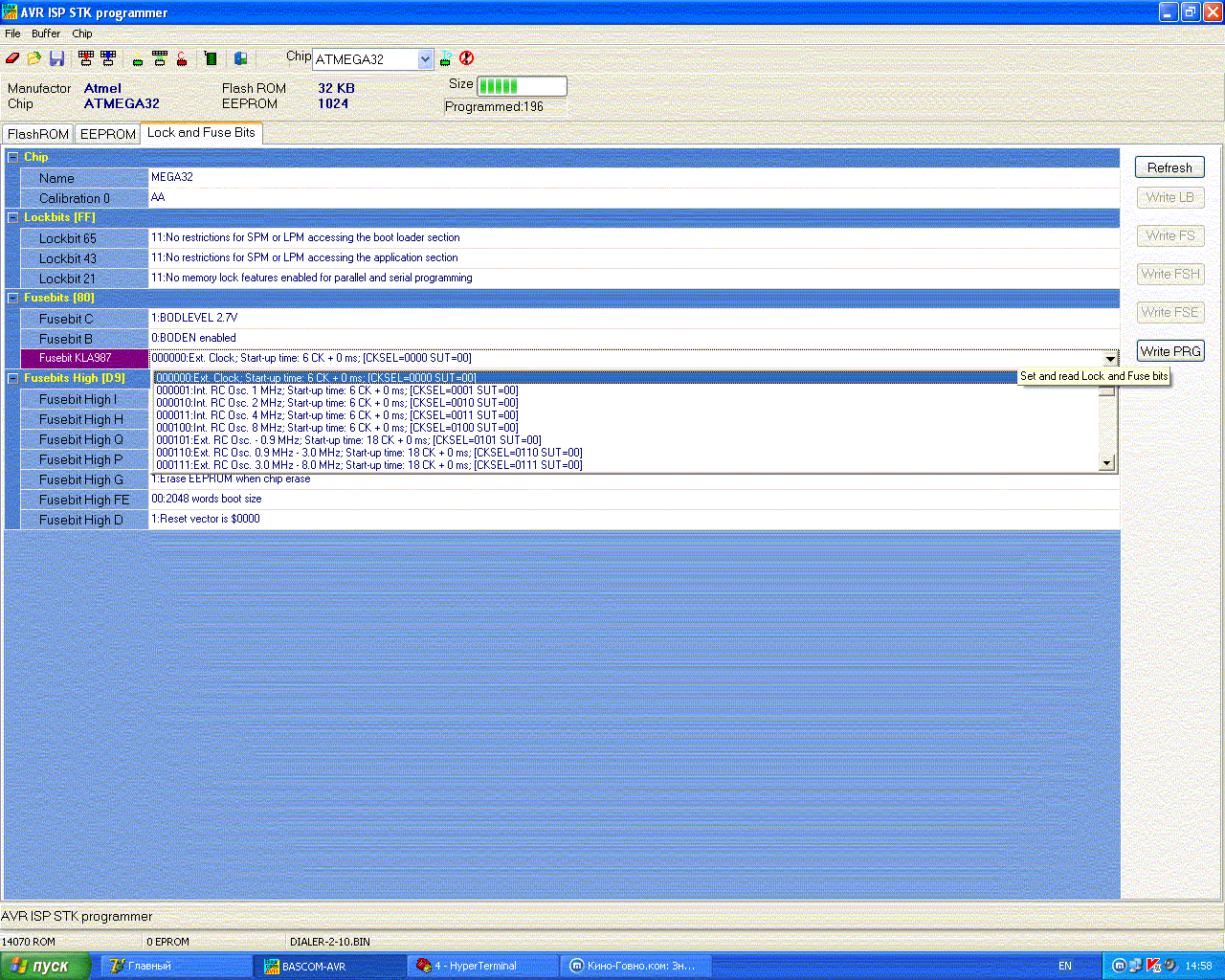
Task: Click the Fusebit KLA987 dropdown arrow
Action: coord(1110,359)
